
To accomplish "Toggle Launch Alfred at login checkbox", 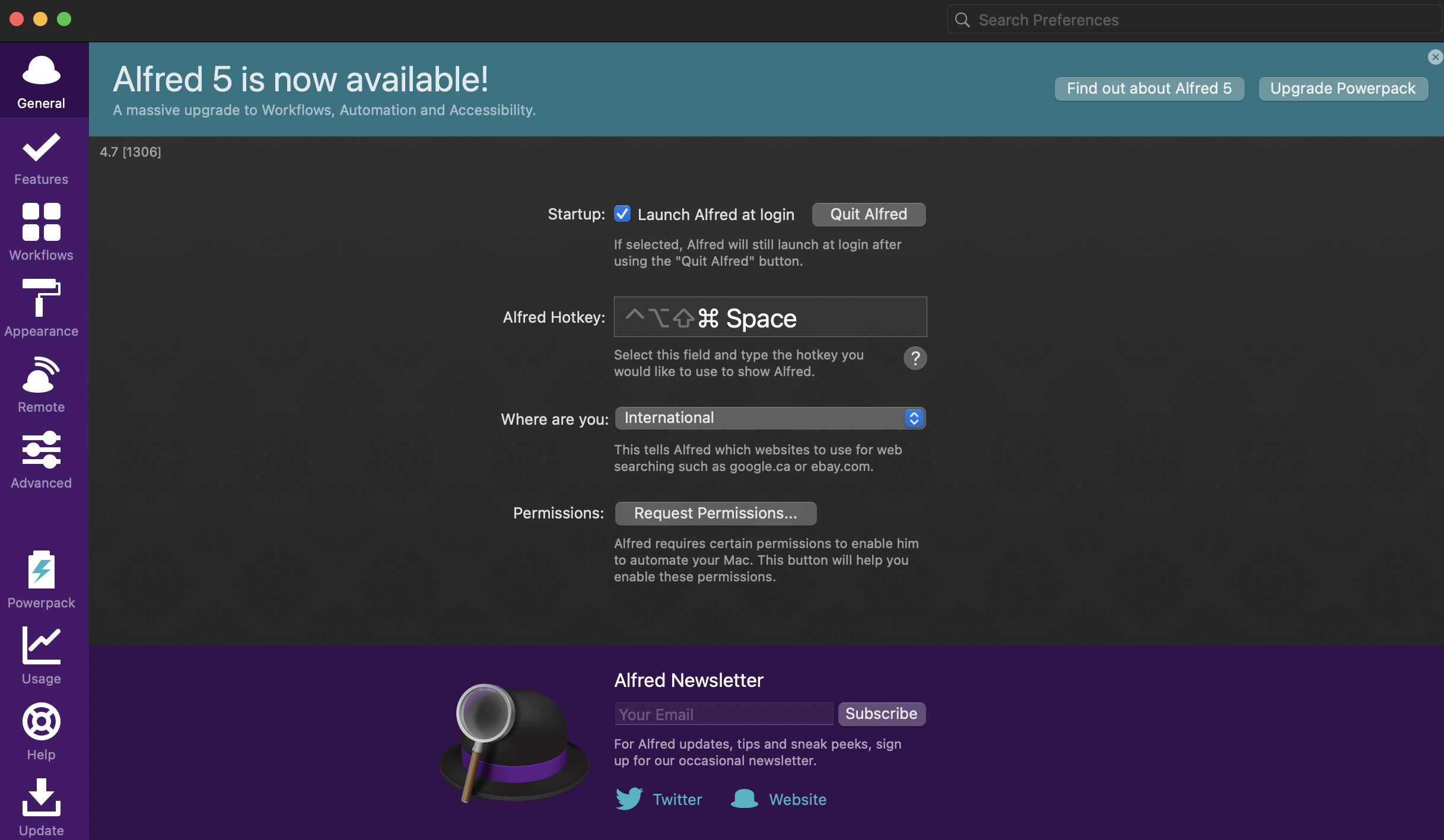I will coord(622,214).
